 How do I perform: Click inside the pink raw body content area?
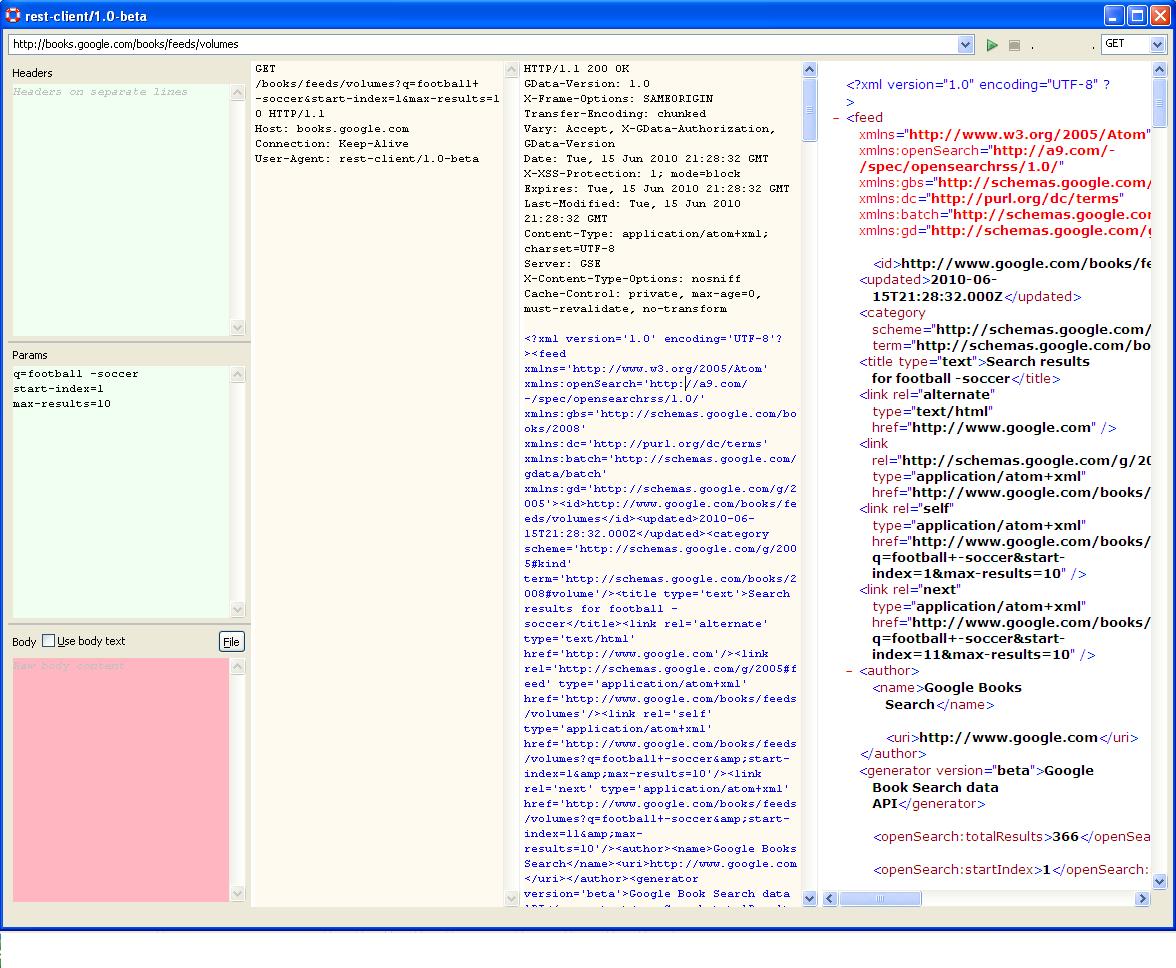(121, 780)
